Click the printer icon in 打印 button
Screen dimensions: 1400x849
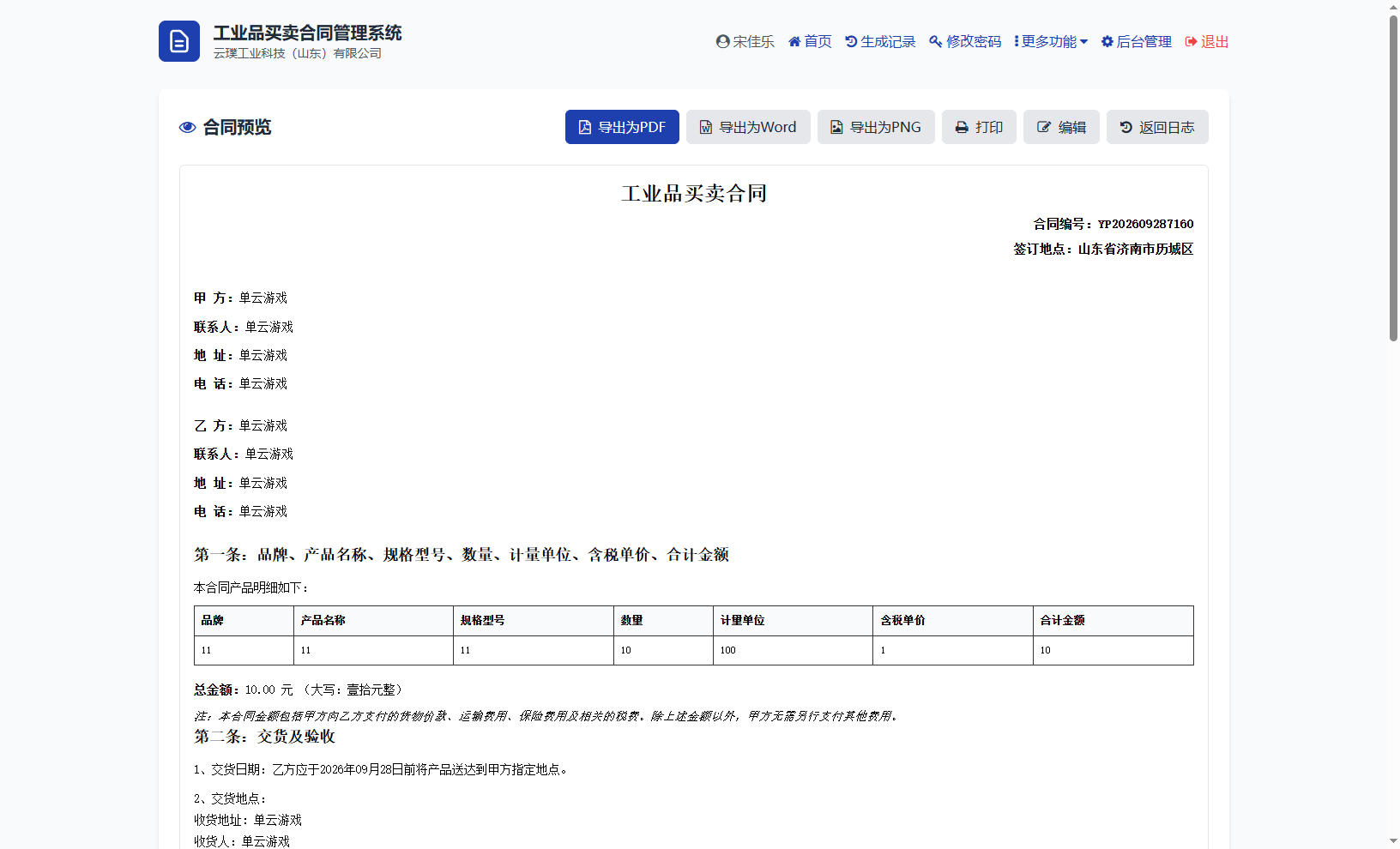962,127
